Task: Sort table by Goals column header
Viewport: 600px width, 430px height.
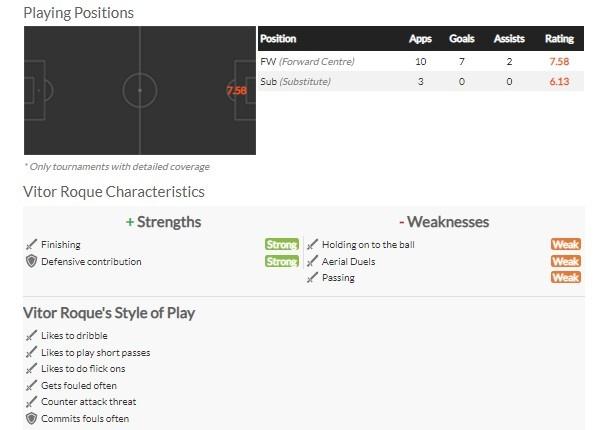Action: tap(464, 39)
